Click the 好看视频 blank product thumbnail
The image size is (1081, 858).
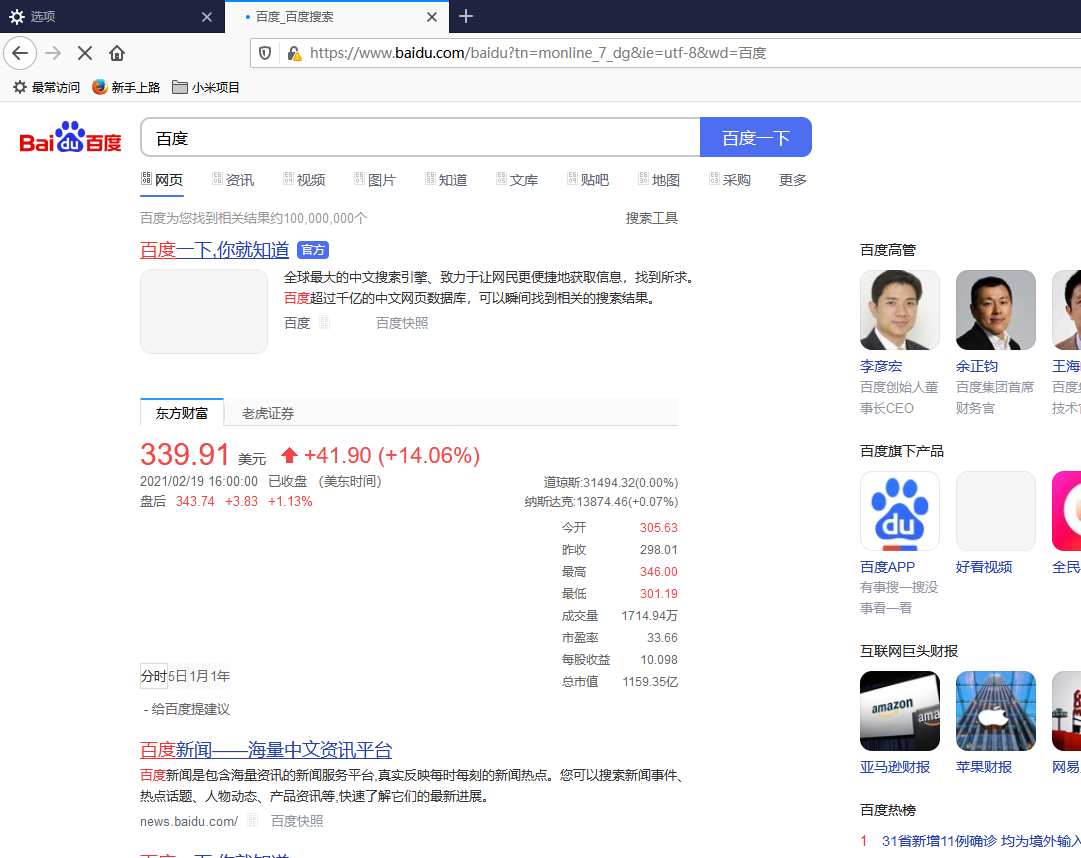[996, 511]
